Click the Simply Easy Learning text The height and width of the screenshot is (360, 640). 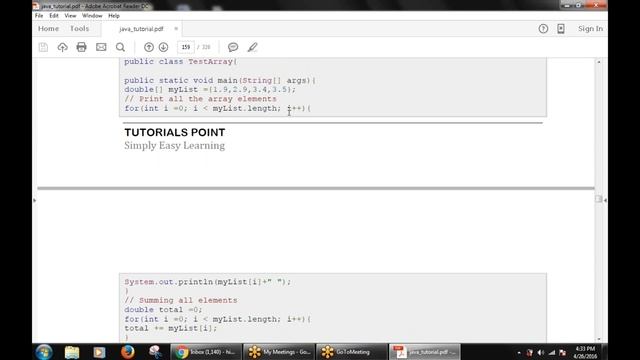175,146
